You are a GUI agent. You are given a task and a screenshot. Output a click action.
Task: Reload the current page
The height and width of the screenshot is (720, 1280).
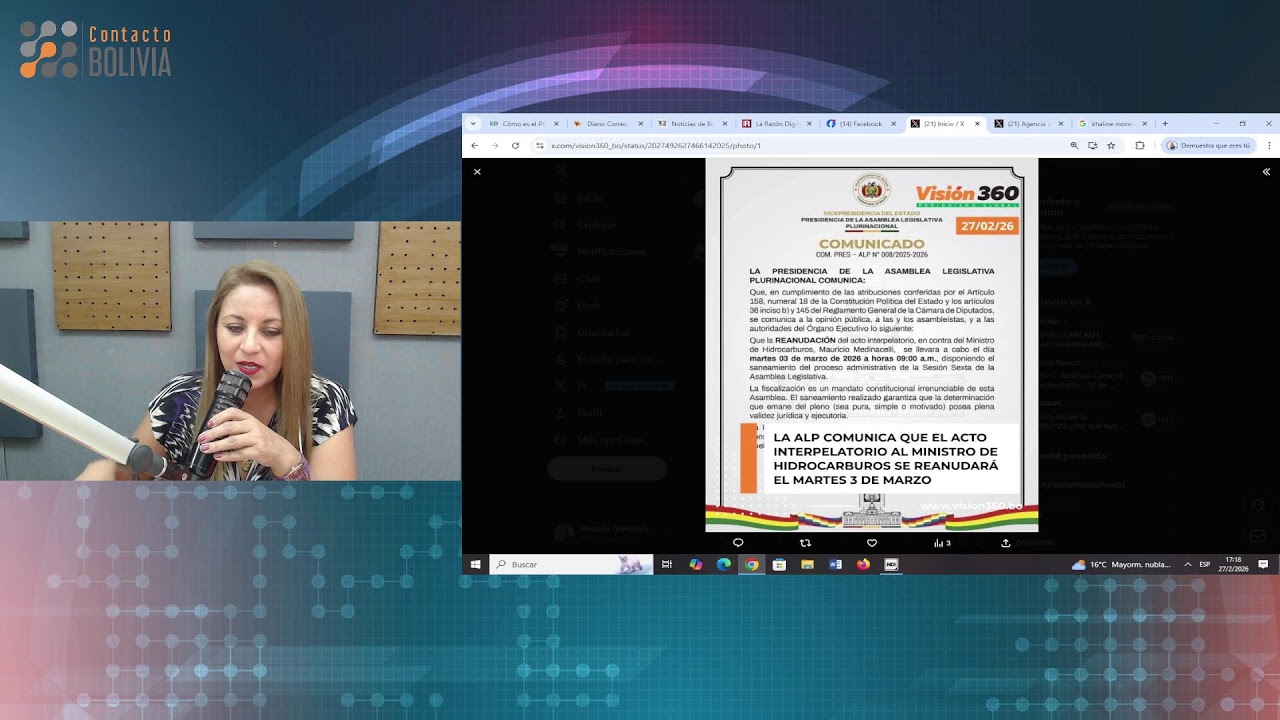(516, 145)
